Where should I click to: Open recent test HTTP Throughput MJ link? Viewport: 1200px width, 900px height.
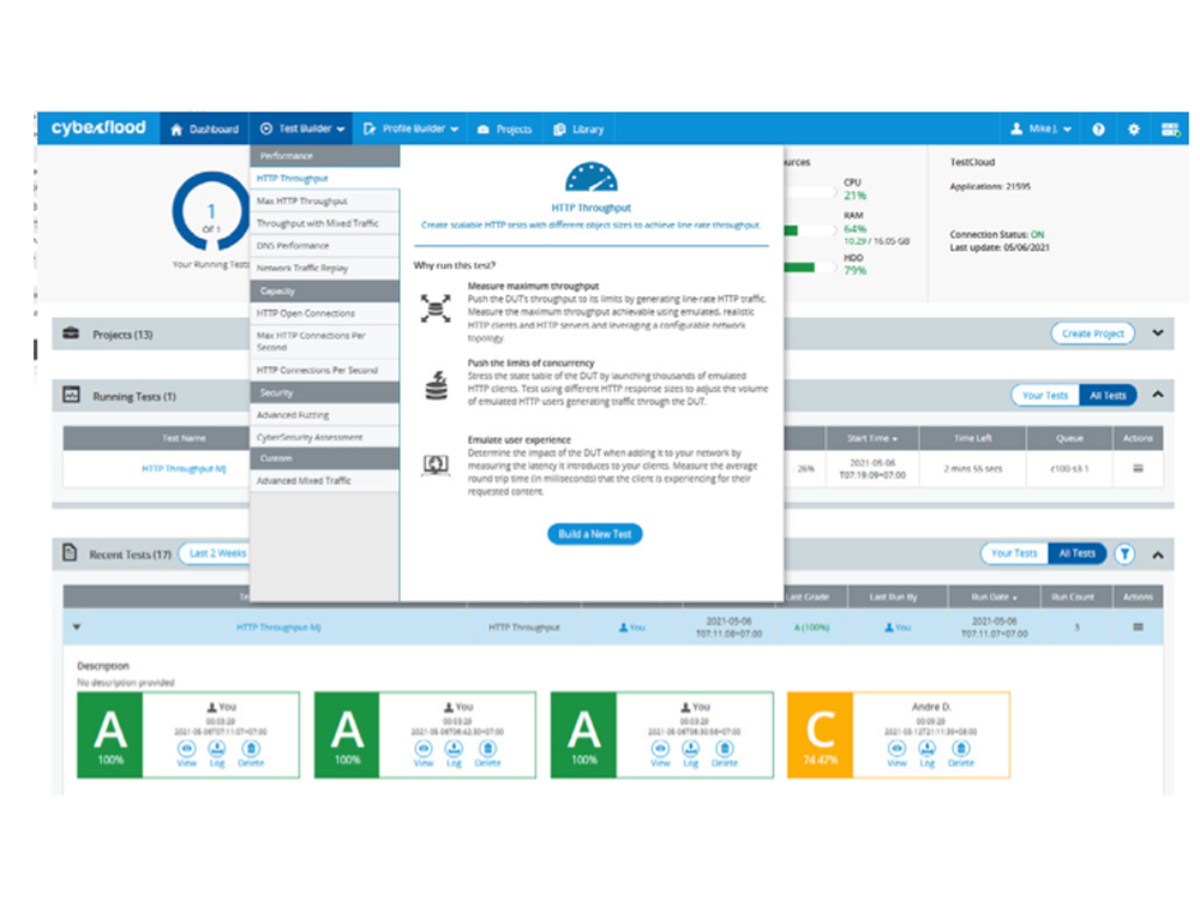coord(278,628)
